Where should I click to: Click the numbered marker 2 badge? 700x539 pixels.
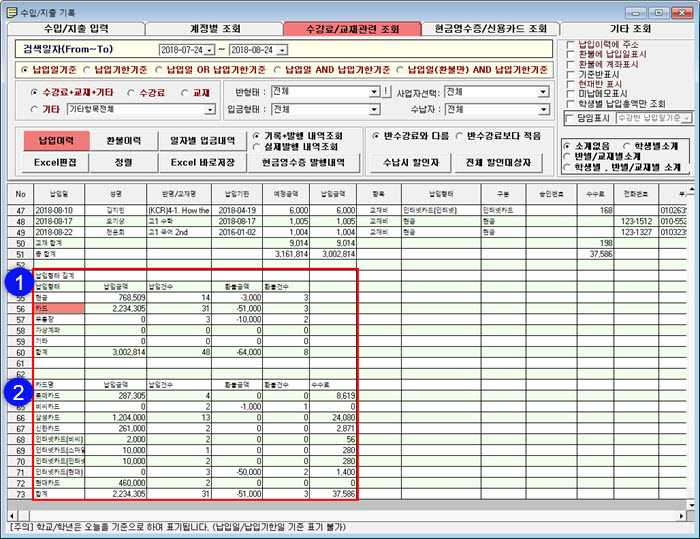click(17, 393)
